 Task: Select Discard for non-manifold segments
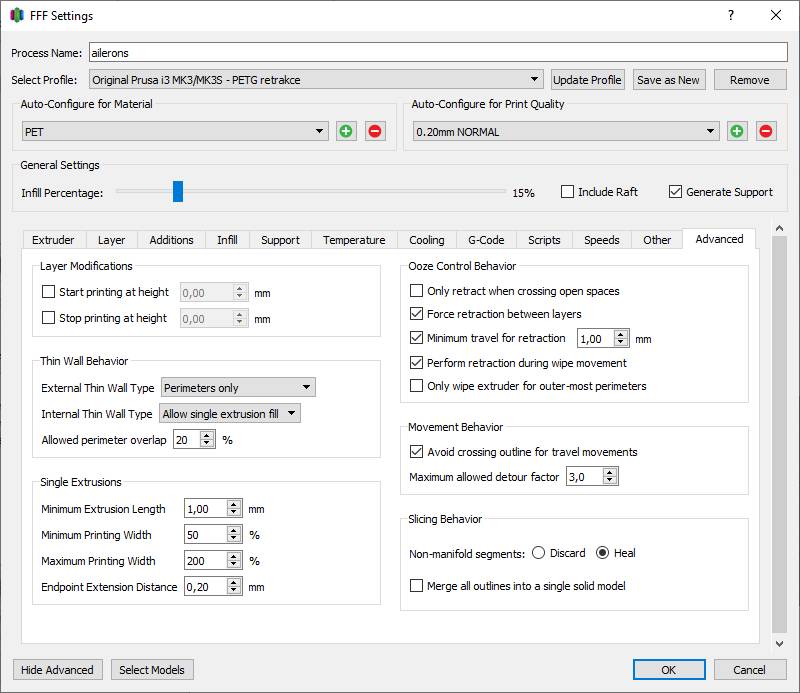pos(539,553)
